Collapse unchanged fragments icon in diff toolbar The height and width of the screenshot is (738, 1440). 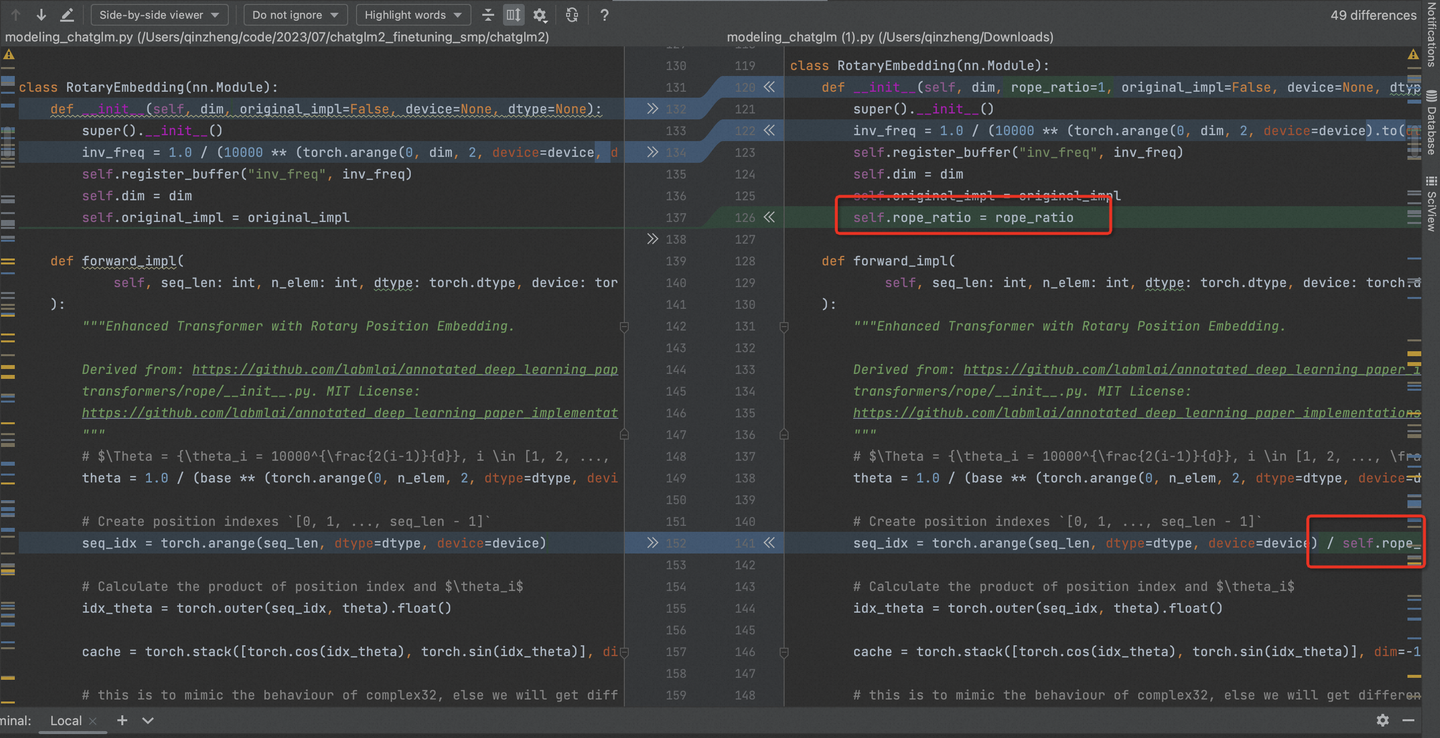point(488,15)
